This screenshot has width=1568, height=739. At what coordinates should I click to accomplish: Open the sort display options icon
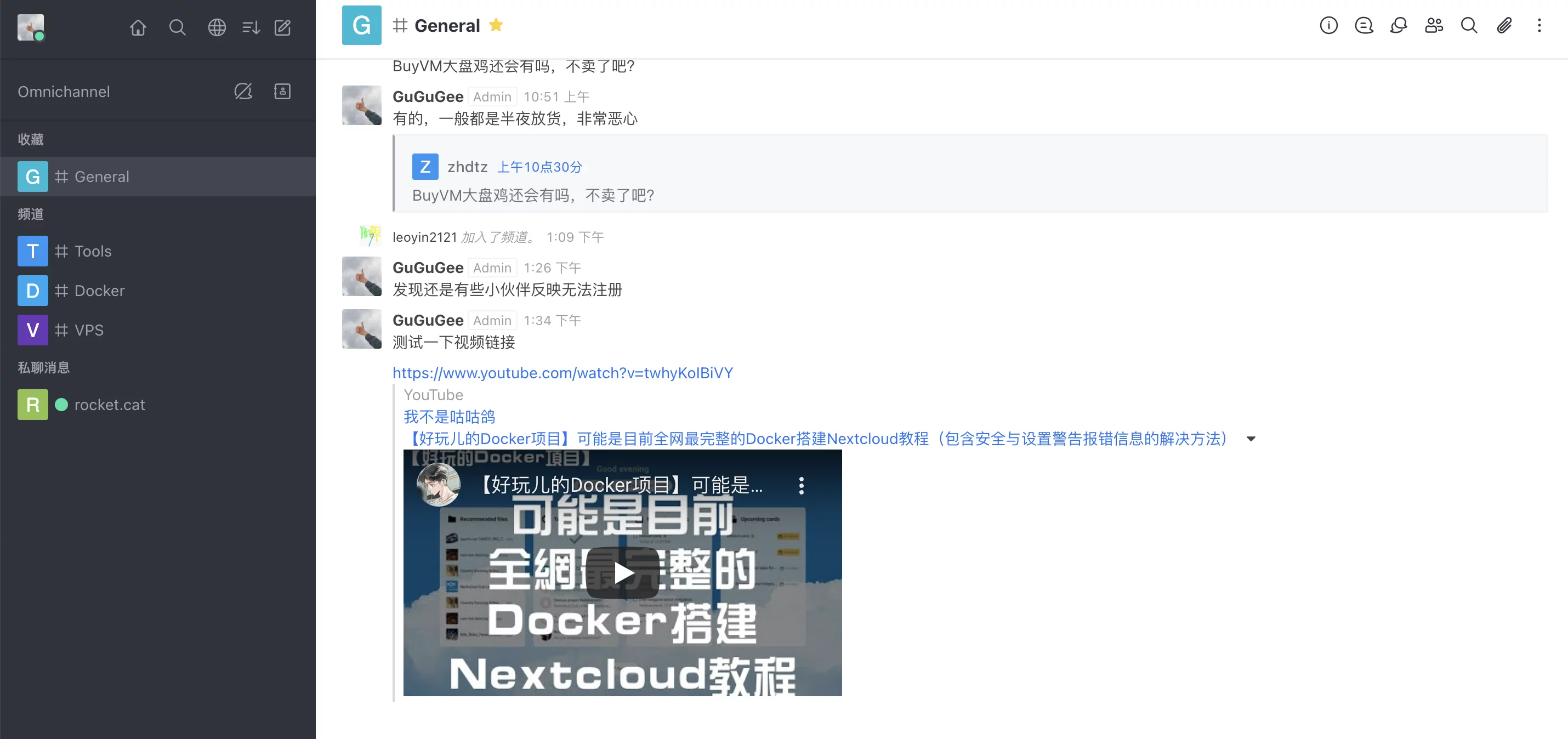click(251, 27)
